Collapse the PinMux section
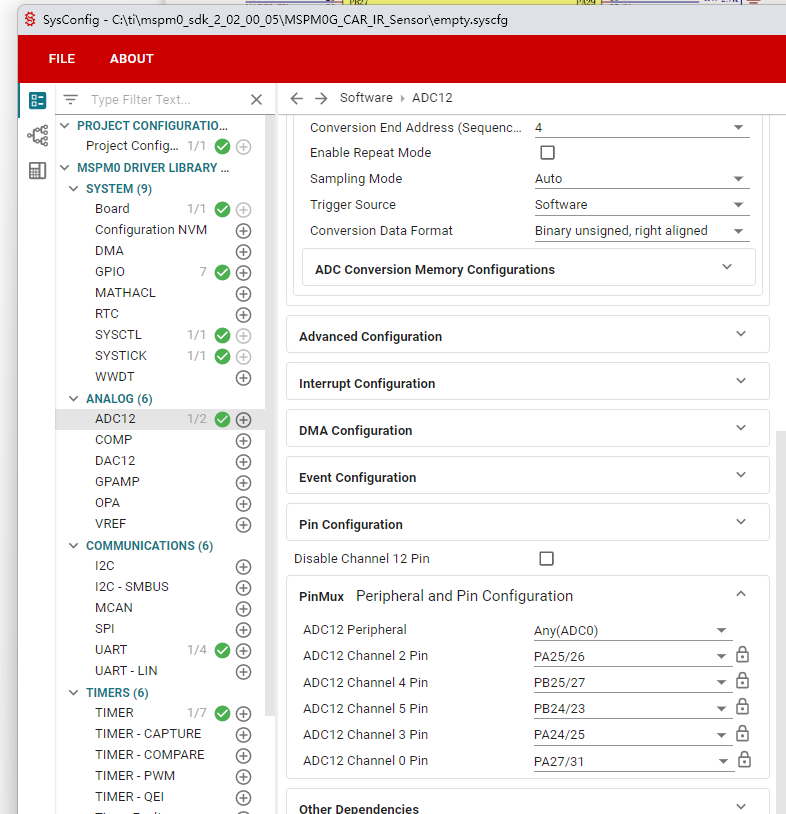The width and height of the screenshot is (786, 814). 741,594
